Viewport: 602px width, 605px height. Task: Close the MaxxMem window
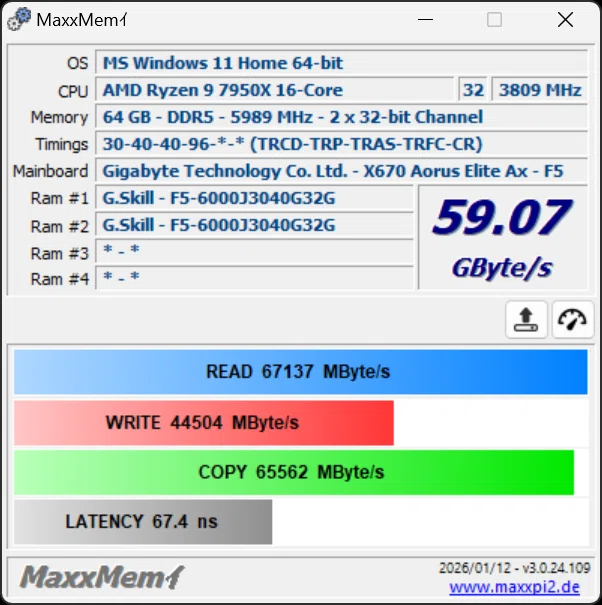click(565, 19)
